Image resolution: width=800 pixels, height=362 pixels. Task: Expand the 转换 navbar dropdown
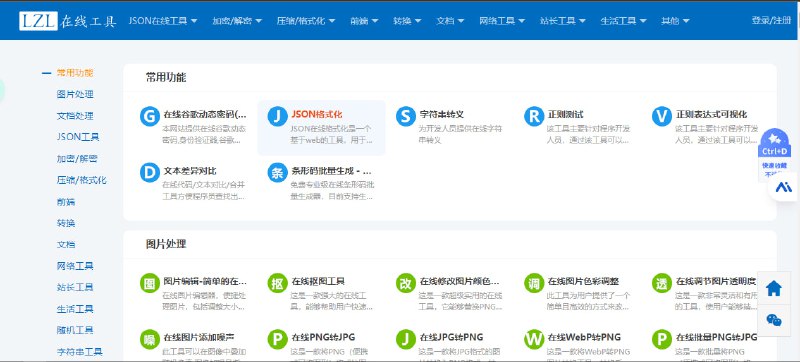(x=407, y=21)
